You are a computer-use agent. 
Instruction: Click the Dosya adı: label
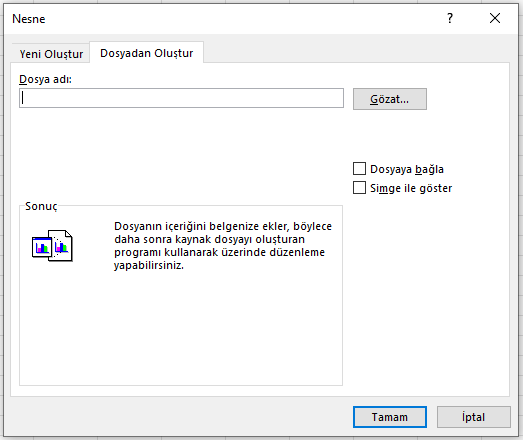[x=45, y=79]
